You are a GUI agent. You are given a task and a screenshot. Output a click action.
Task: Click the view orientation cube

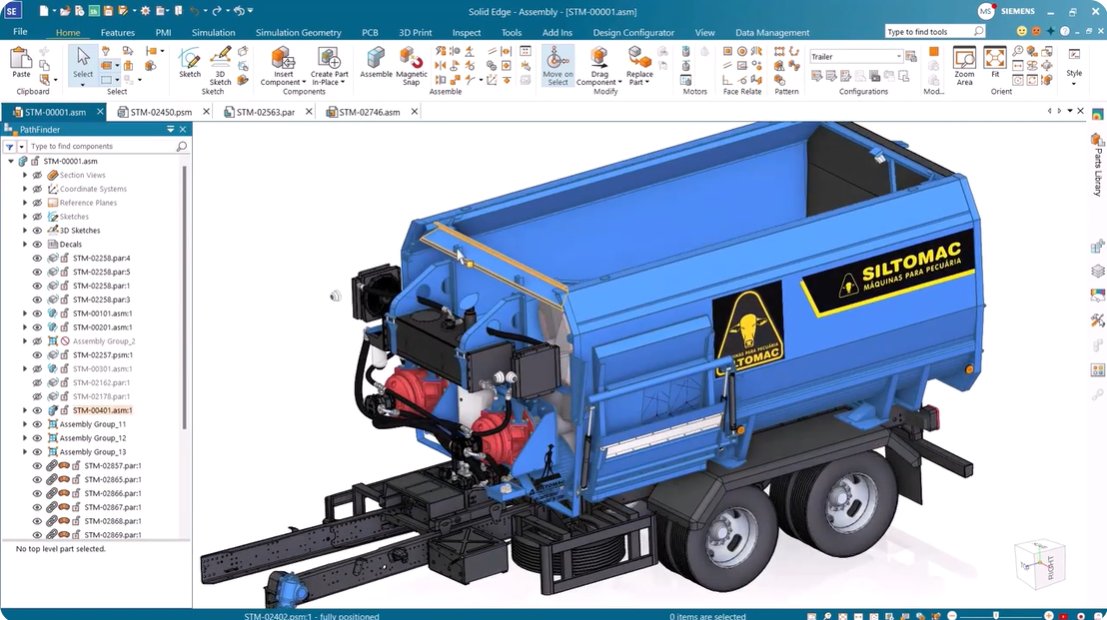click(x=1039, y=564)
